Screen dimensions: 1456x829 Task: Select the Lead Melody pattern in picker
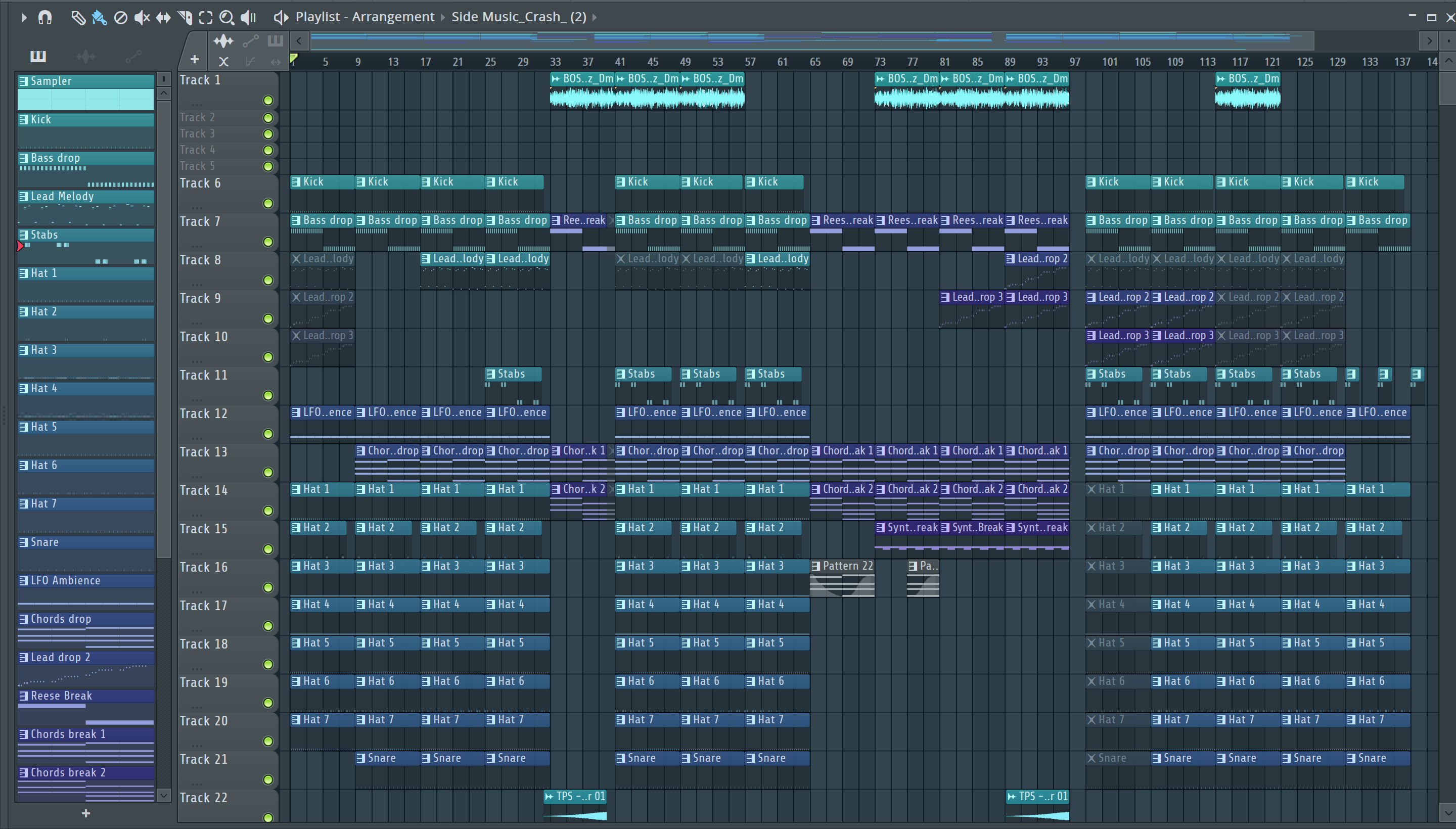tap(85, 208)
